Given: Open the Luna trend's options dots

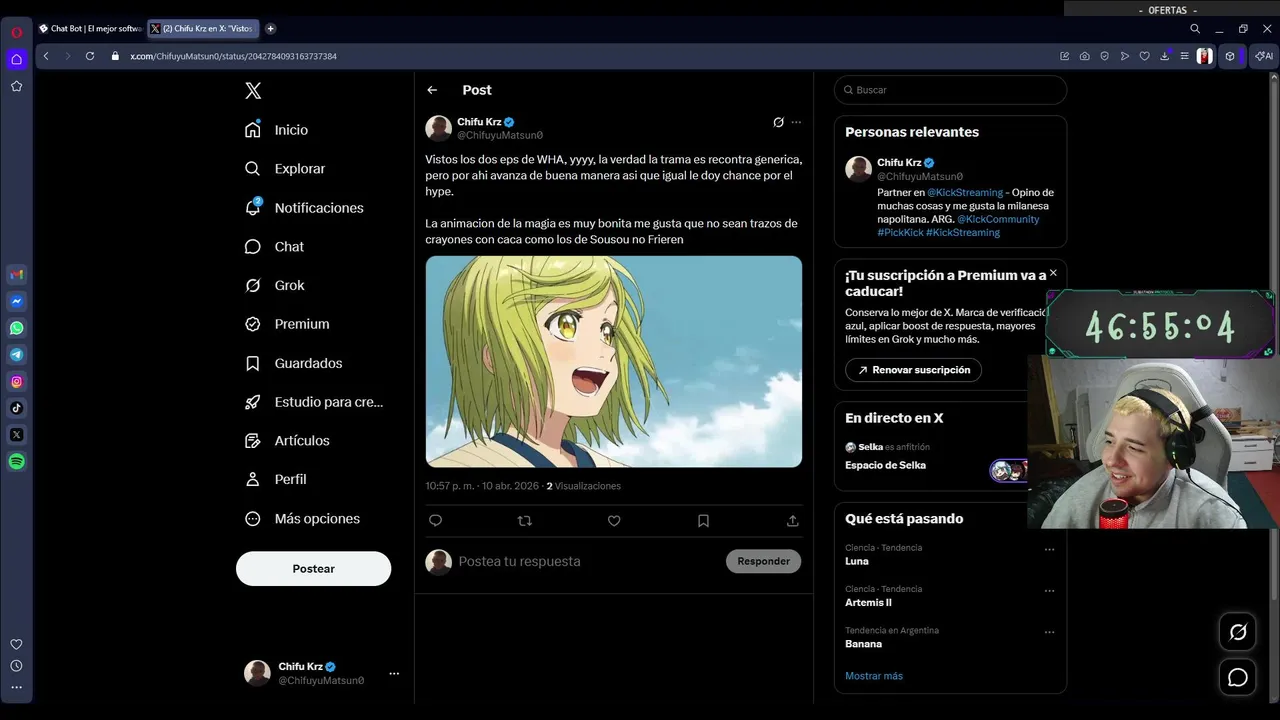Looking at the screenshot, I should [1049, 549].
